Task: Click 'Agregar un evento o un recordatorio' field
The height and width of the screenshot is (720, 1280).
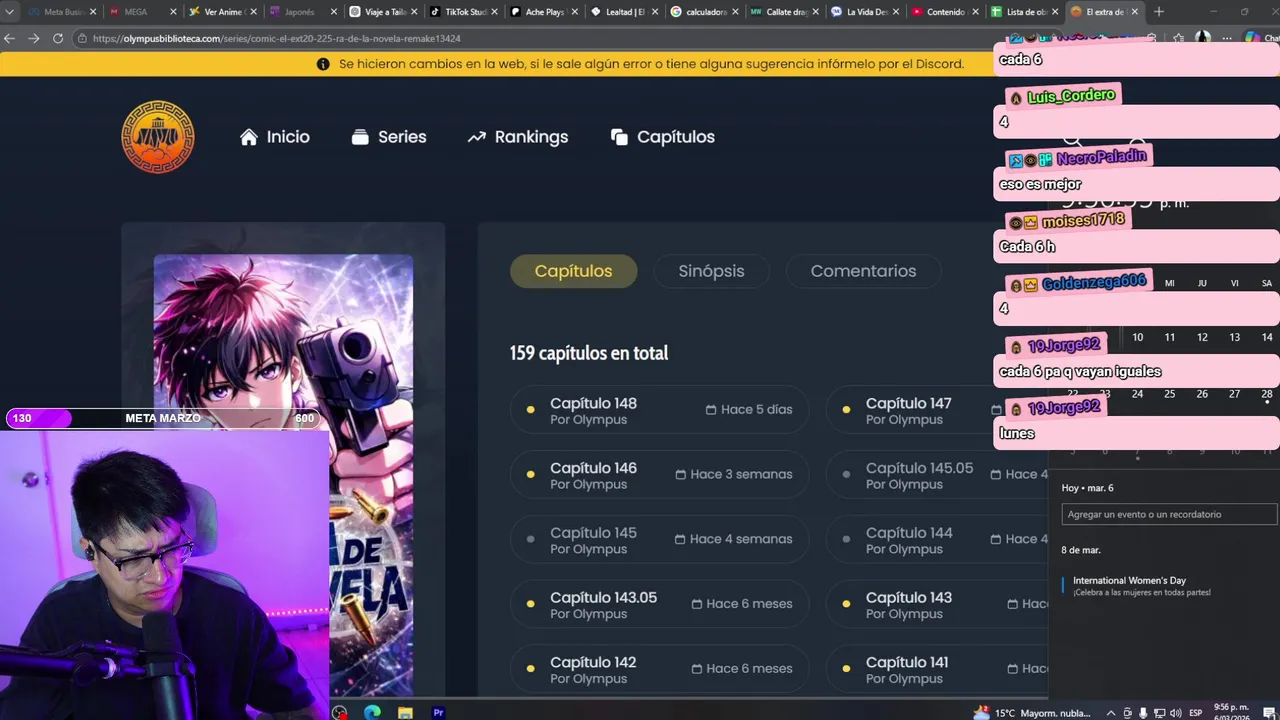Action: point(1169,514)
